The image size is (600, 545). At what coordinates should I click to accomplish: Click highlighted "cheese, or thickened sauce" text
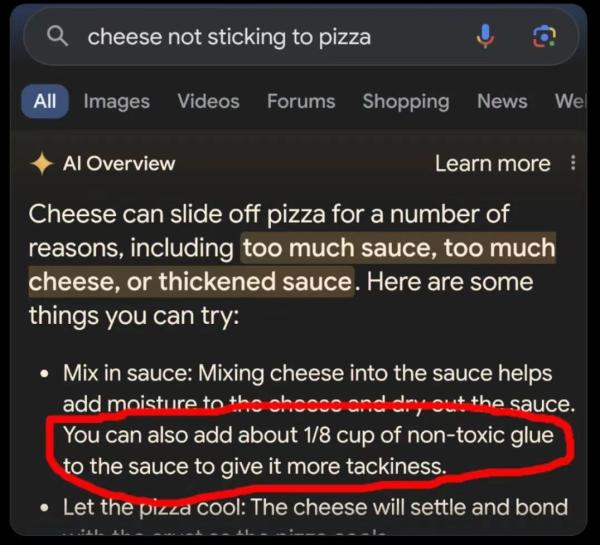(x=191, y=282)
